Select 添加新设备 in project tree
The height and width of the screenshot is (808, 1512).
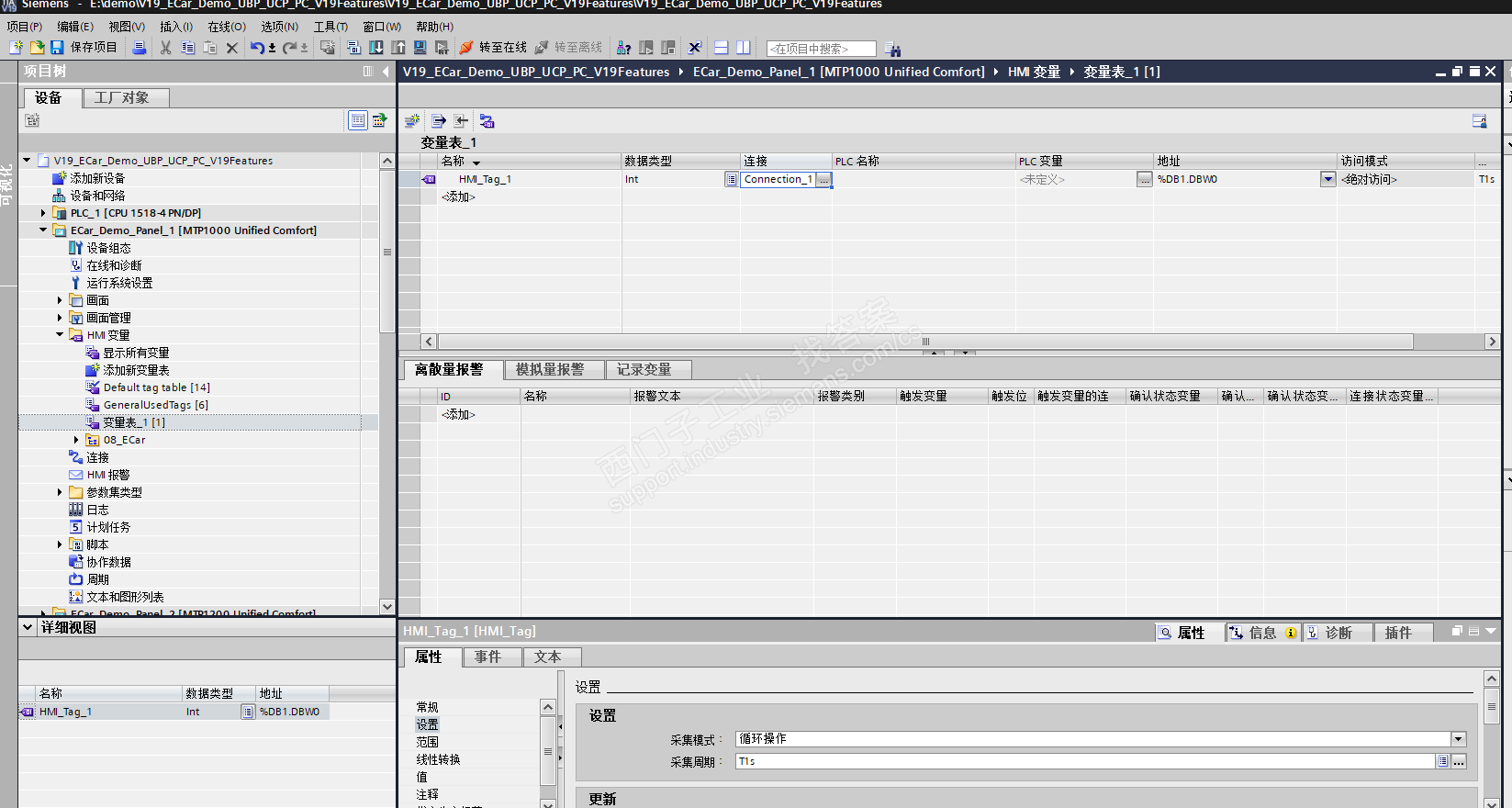(97, 178)
